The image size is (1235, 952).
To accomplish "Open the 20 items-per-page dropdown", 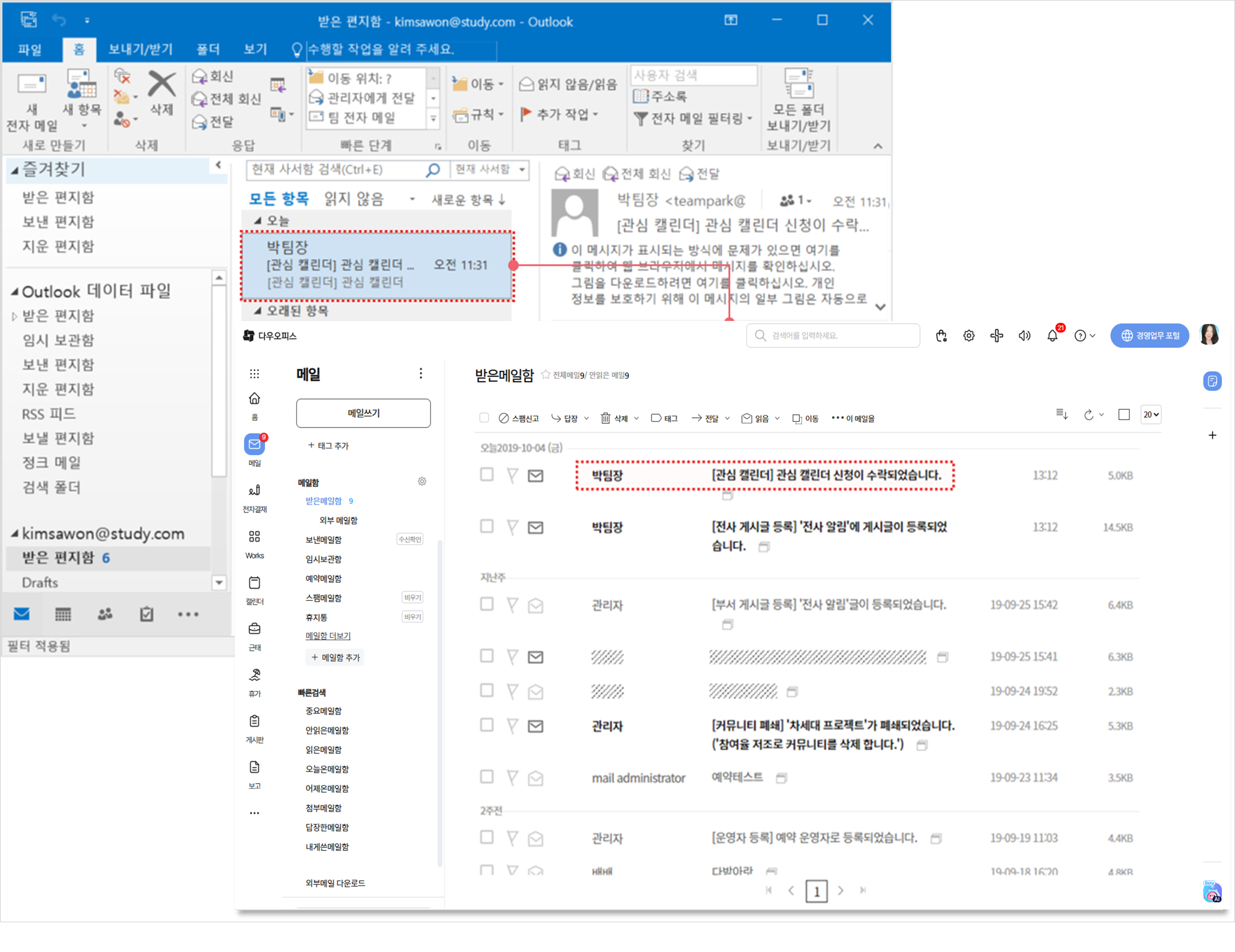I will pos(1151,414).
